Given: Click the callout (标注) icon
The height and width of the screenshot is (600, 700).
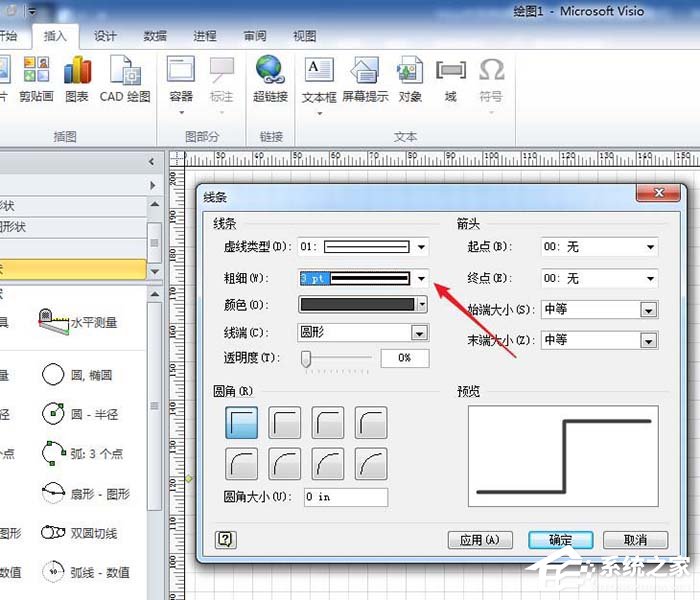Looking at the screenshot, I should [x=222, y=69].
